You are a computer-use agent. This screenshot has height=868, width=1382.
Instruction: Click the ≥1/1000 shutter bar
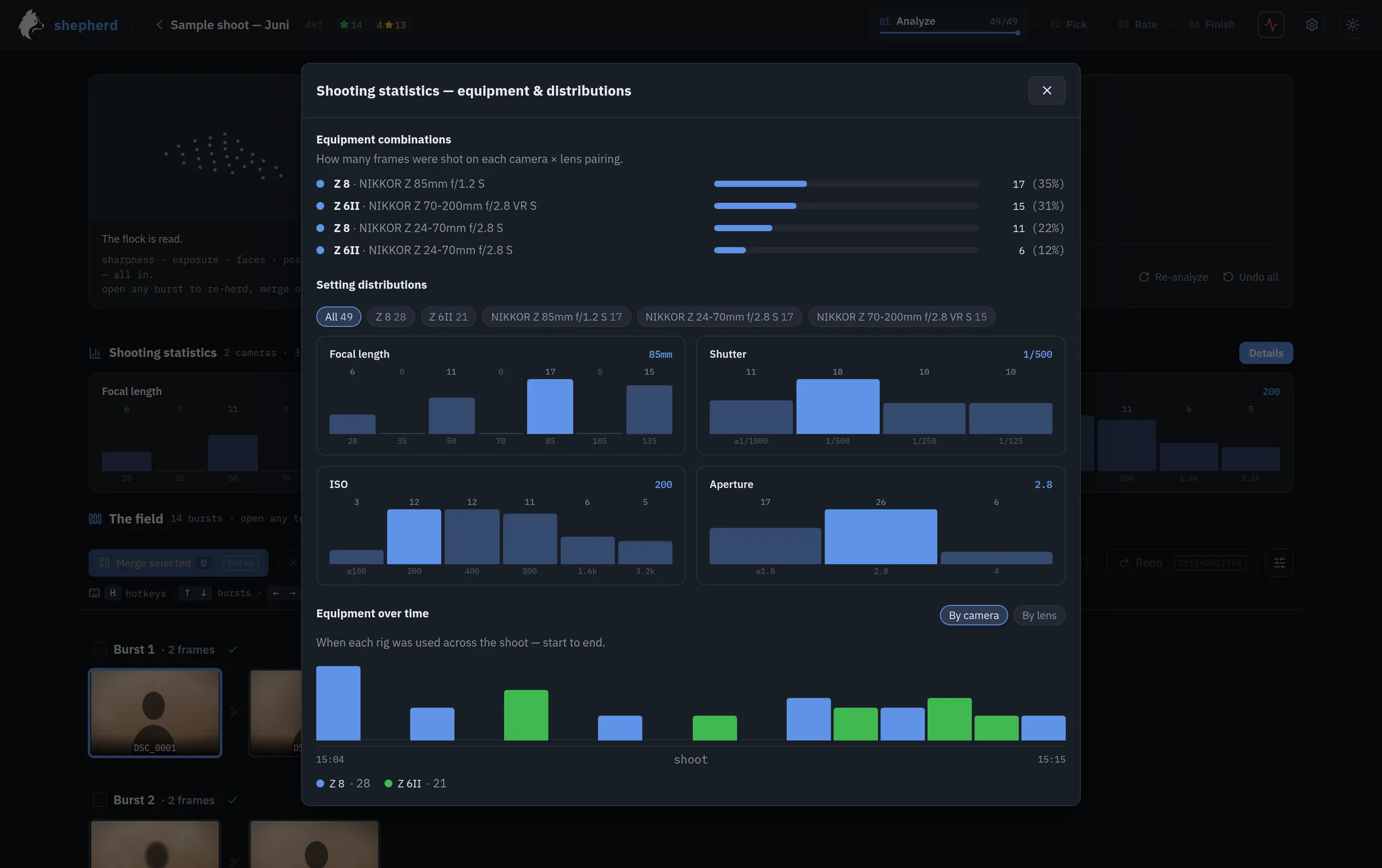click(751, 417)
